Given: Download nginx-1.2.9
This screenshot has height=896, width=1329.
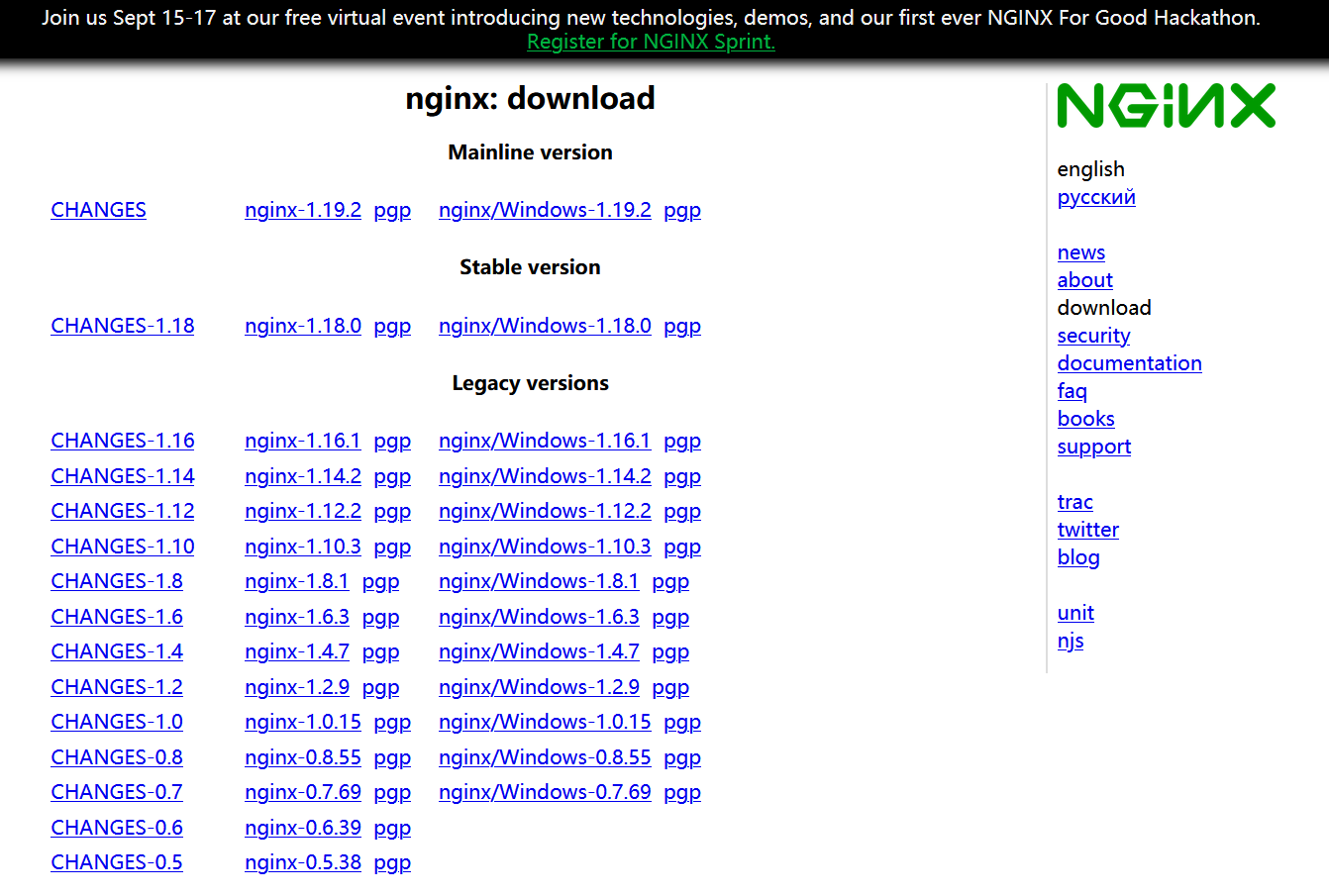Looking at the screenshot, I should click(297, 687).
